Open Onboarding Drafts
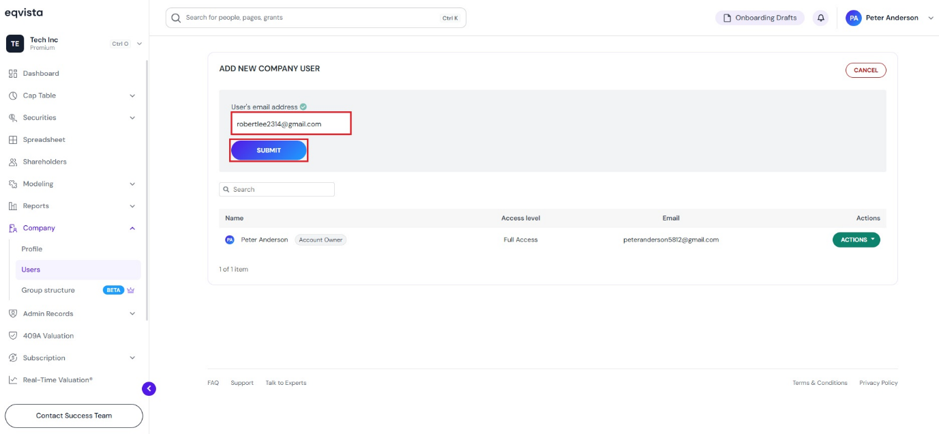 [760, 18]
